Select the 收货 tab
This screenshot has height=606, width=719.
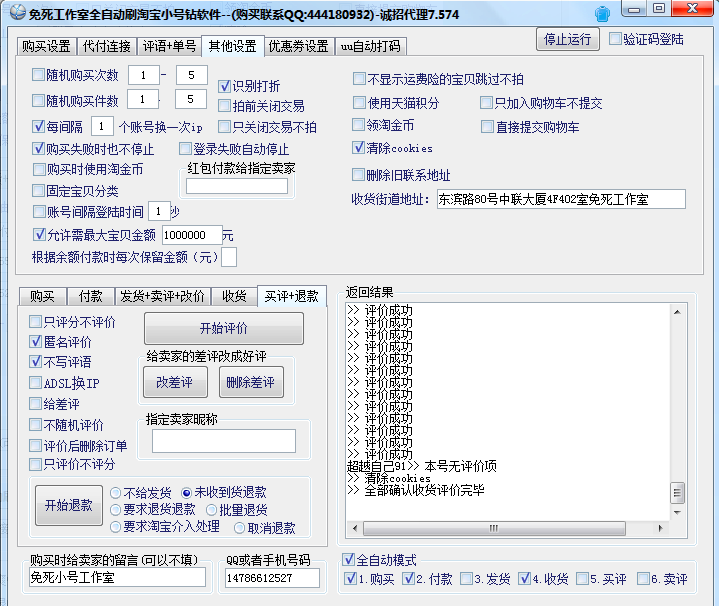coord(234,296)
